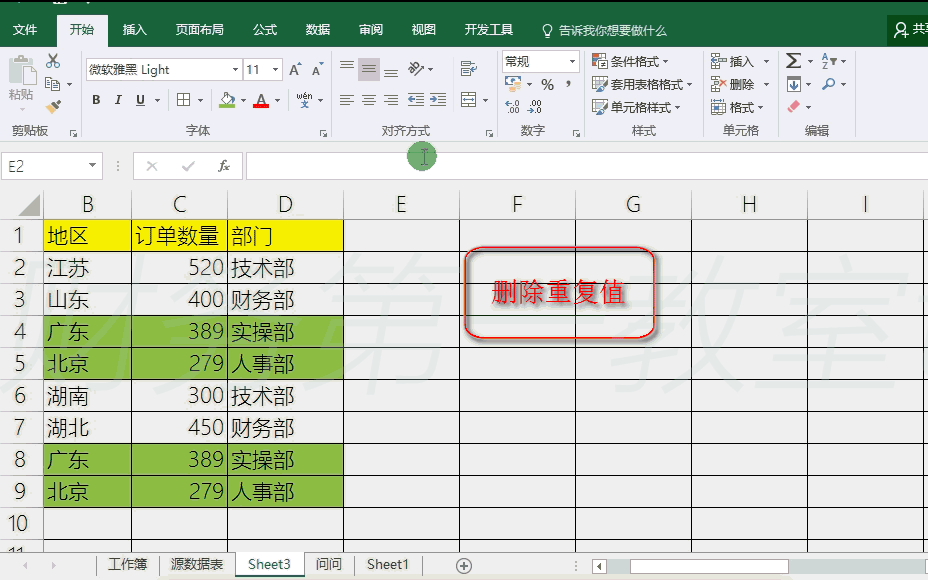Decrease font size with small A icon
Screen dimensions: 928x580
(x=317, y=70)
